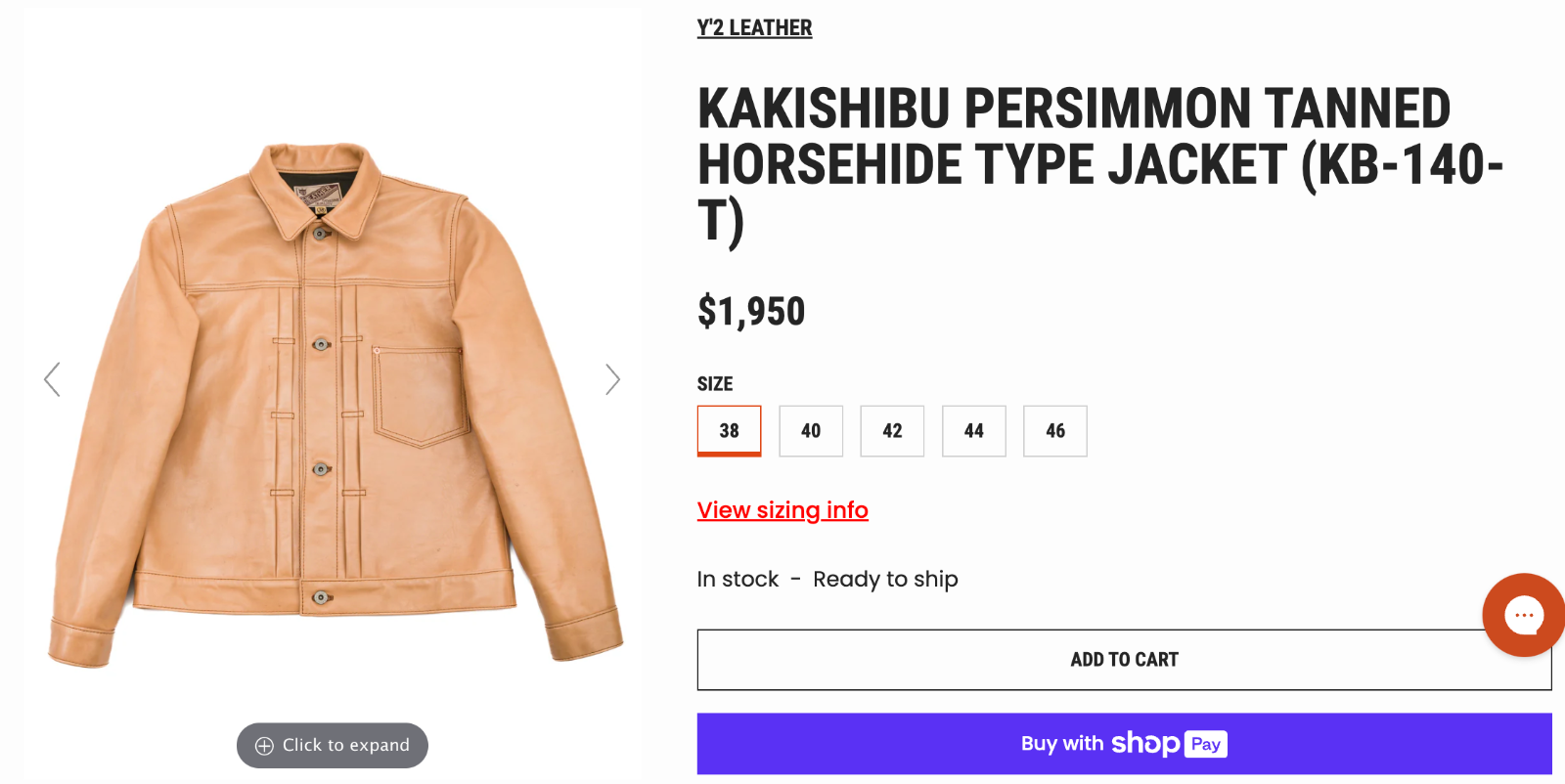The image size is (1565, 784).
Task: Select the size 46 box
Action: 1055,431
